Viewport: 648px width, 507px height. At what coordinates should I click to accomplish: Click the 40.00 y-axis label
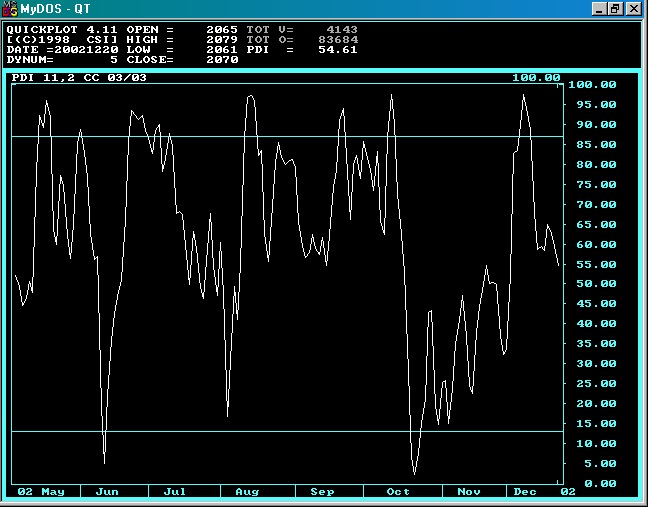(596, 324)
